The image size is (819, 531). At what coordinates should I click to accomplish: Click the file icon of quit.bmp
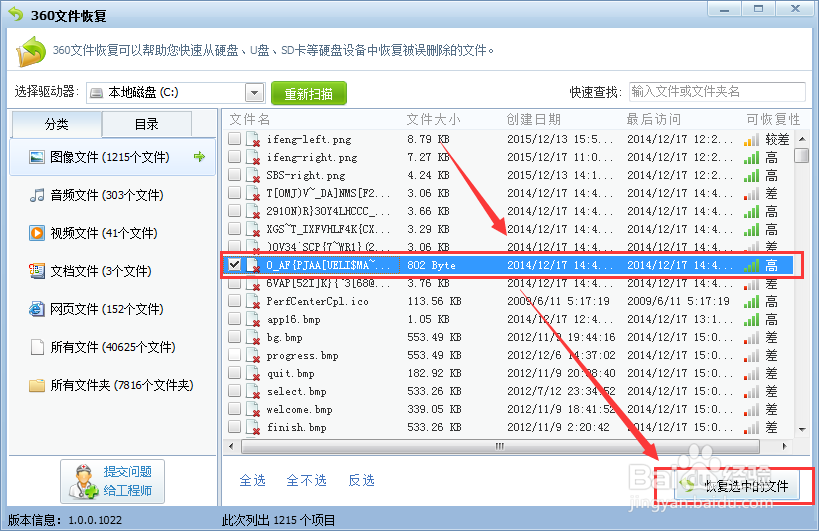tap(253, 373)
